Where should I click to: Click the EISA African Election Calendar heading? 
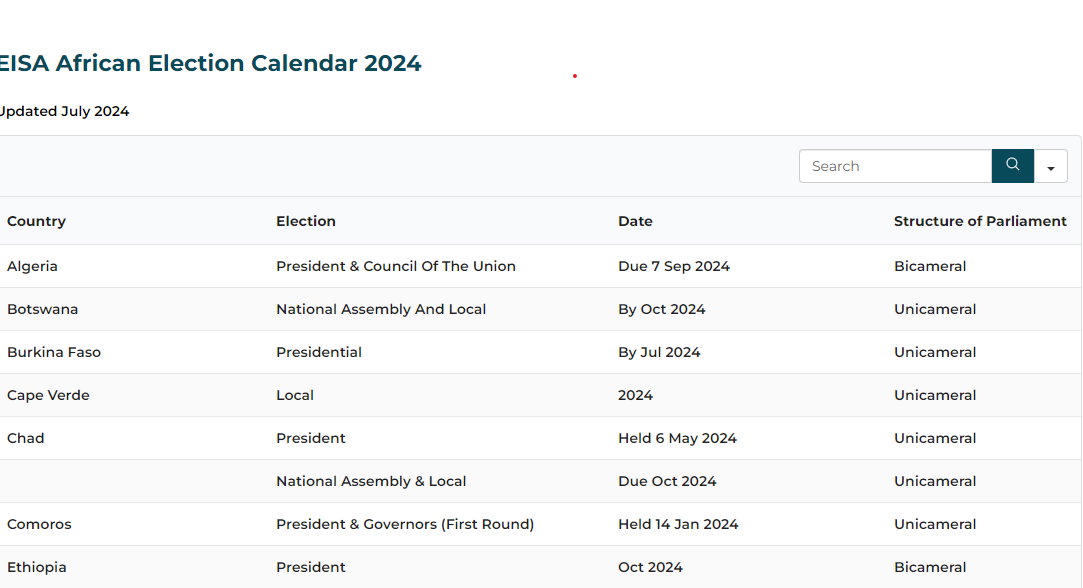210,63
